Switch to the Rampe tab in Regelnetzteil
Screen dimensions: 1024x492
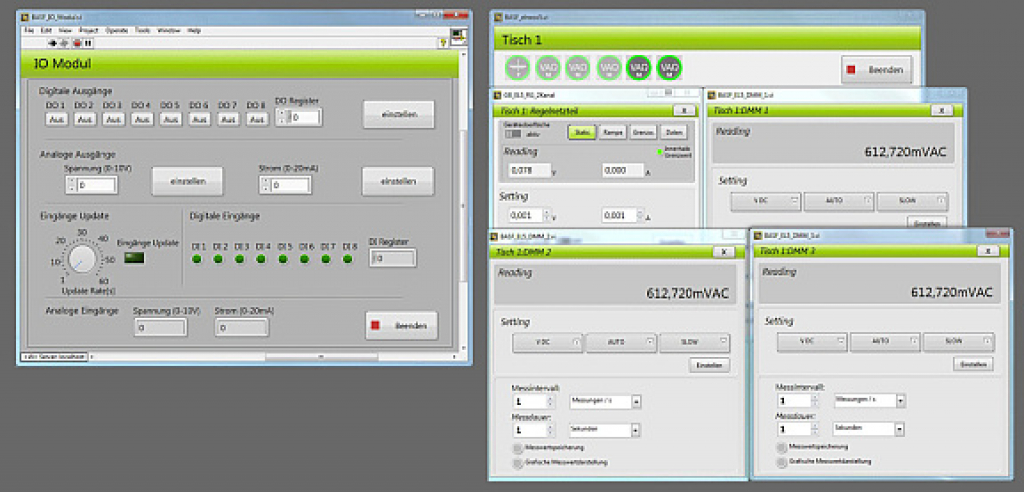pos(612,133)
